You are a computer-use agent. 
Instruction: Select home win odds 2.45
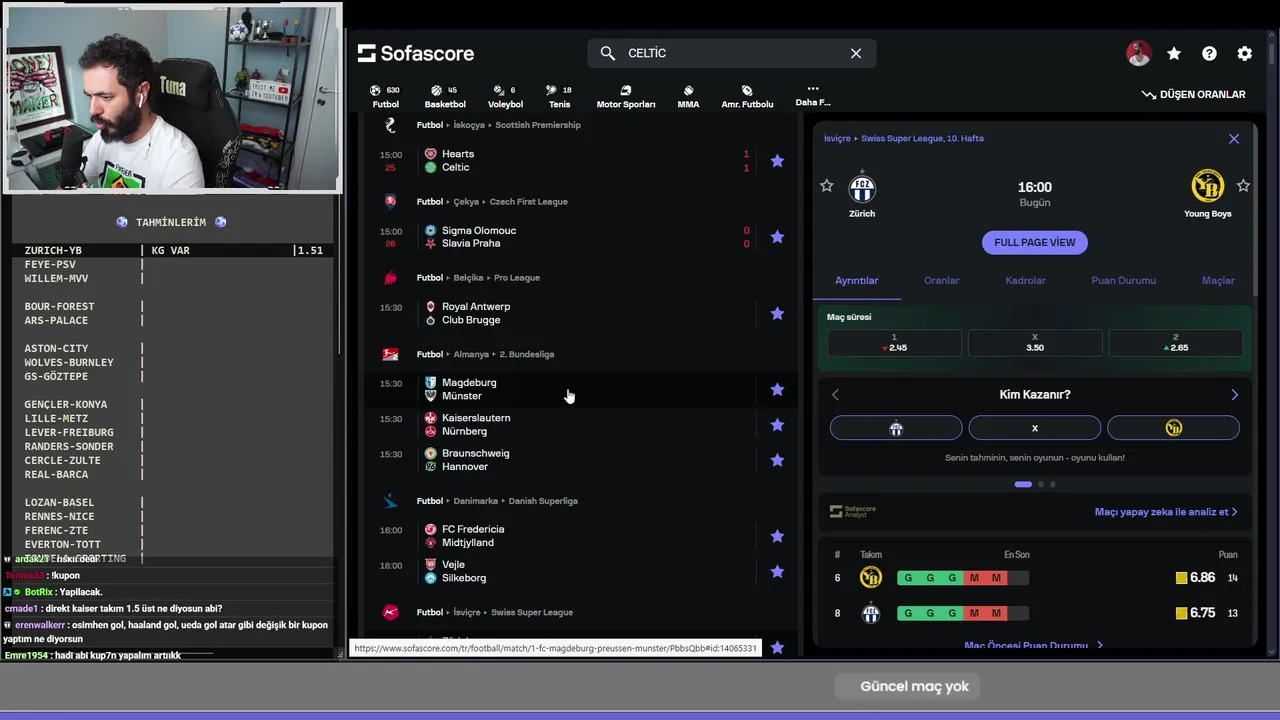tap(894, 343)
